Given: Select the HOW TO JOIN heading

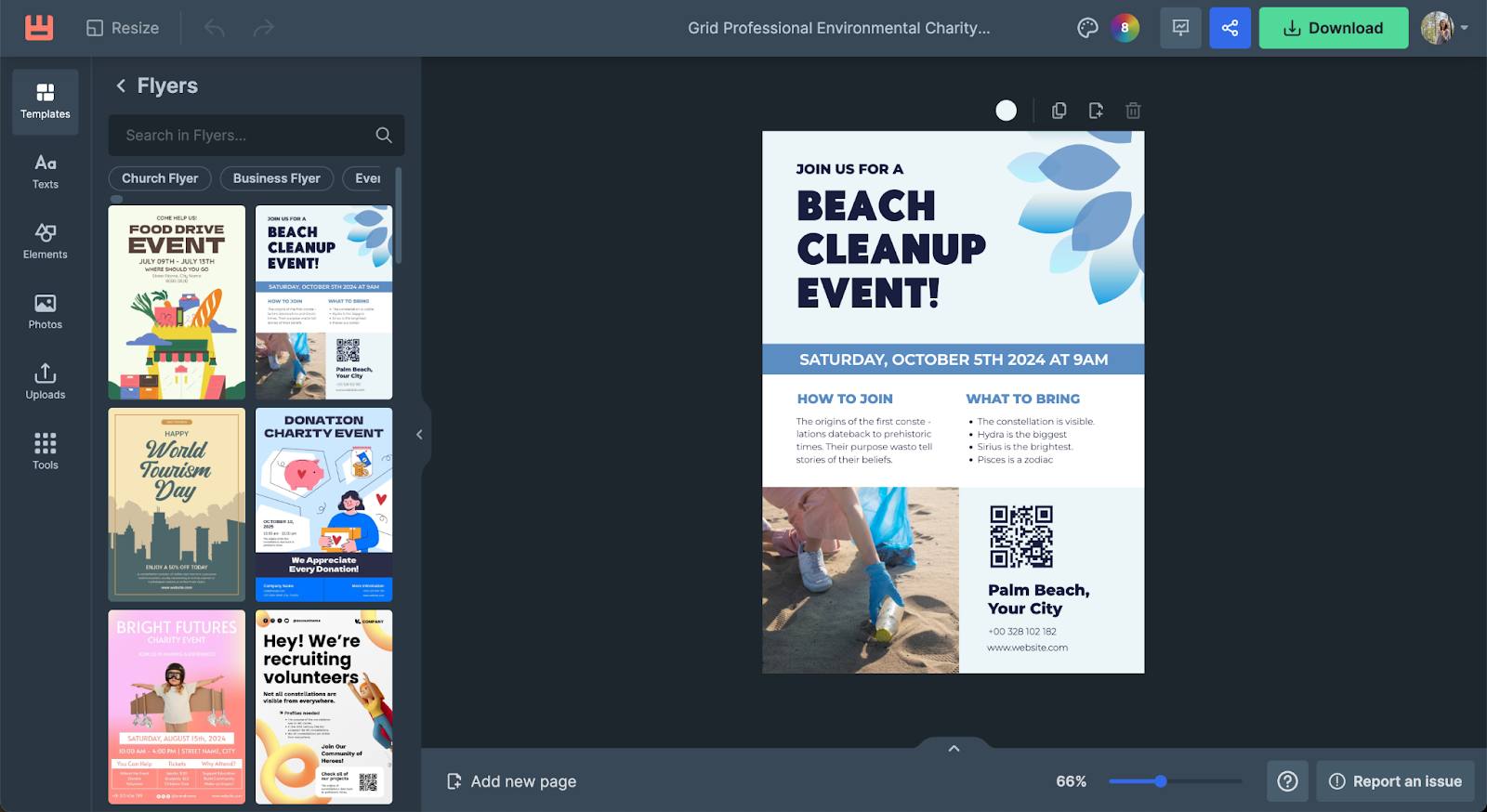Looking at the screenshot, I should point(845,399).
